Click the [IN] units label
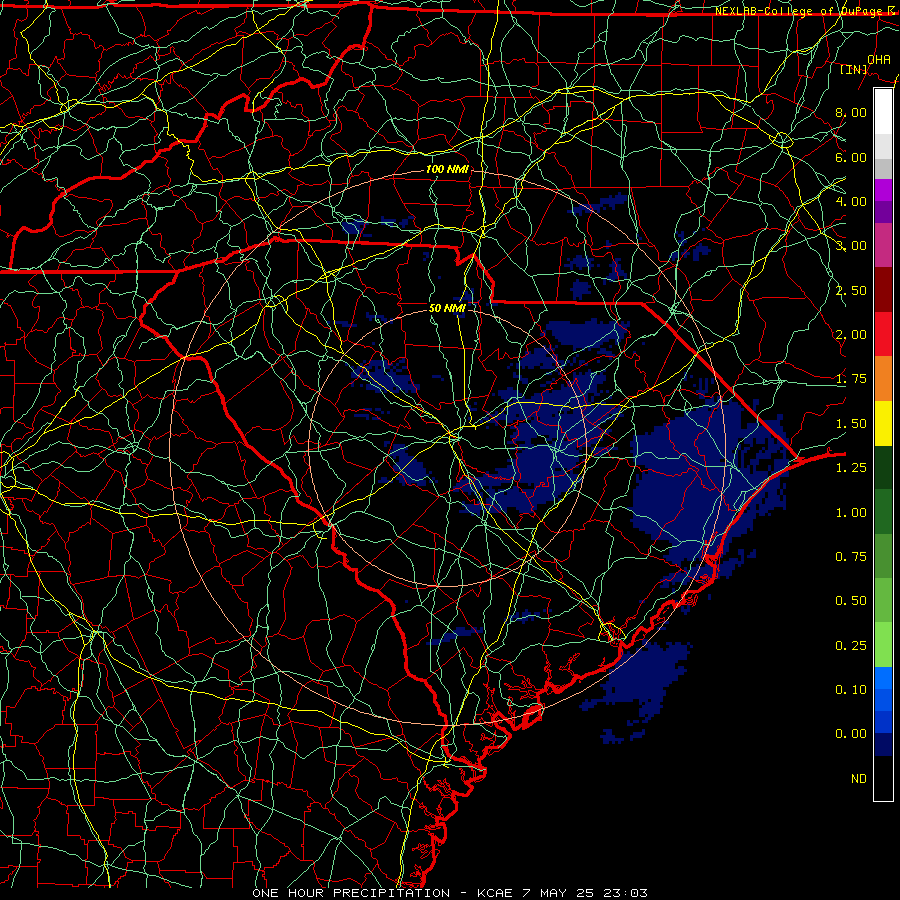This screenshot has height=900, width=900. coord(853,69)
